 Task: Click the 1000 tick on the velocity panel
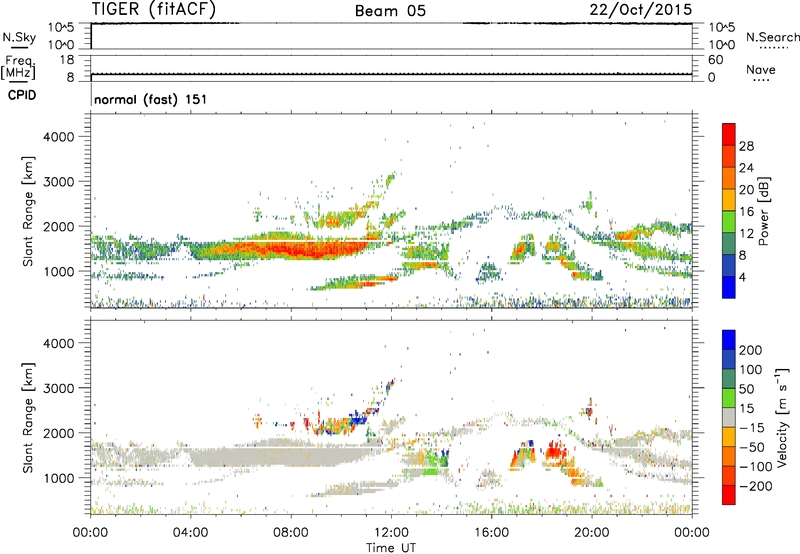59,477
